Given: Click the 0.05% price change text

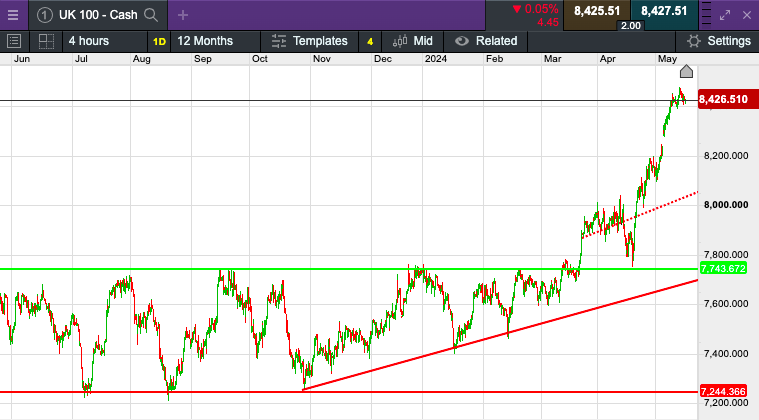Looking at the screenshot, I should pos(541,9).
